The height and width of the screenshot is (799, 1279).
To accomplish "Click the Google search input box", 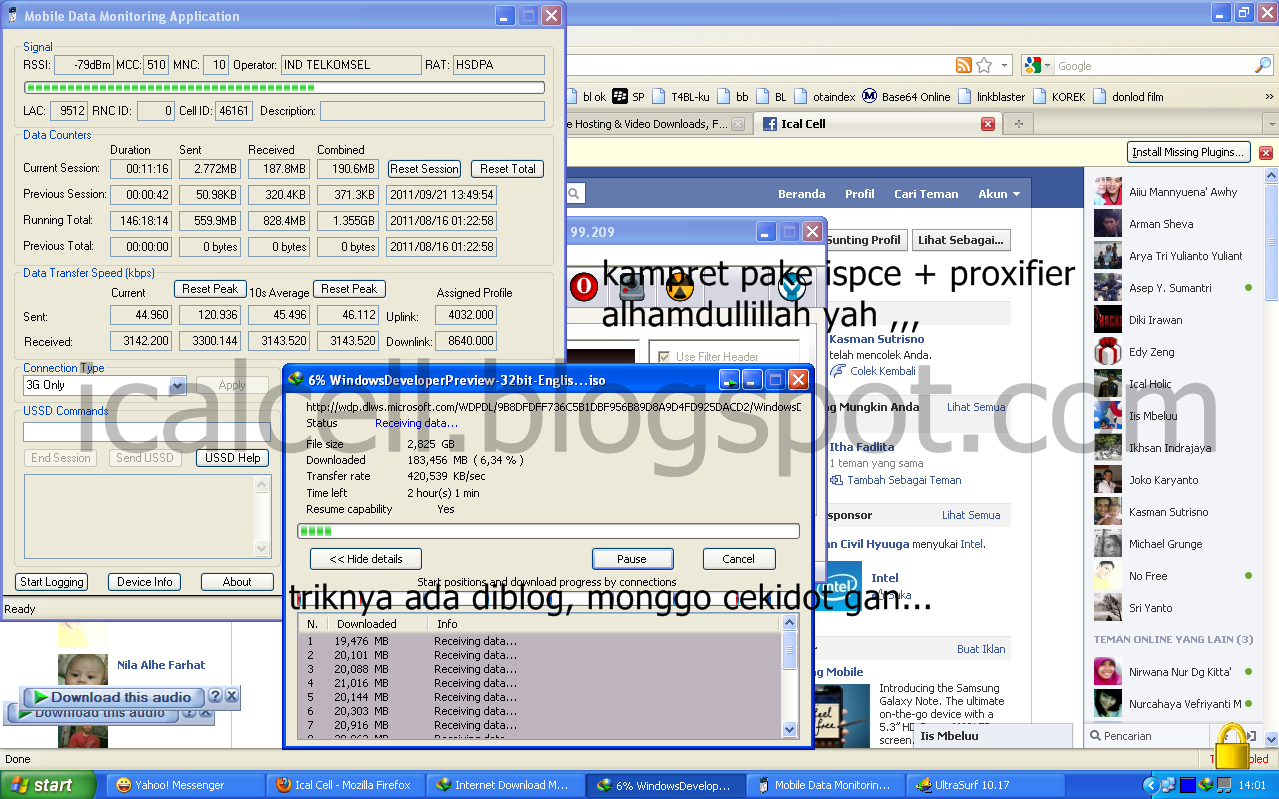I will (1154, 66).
